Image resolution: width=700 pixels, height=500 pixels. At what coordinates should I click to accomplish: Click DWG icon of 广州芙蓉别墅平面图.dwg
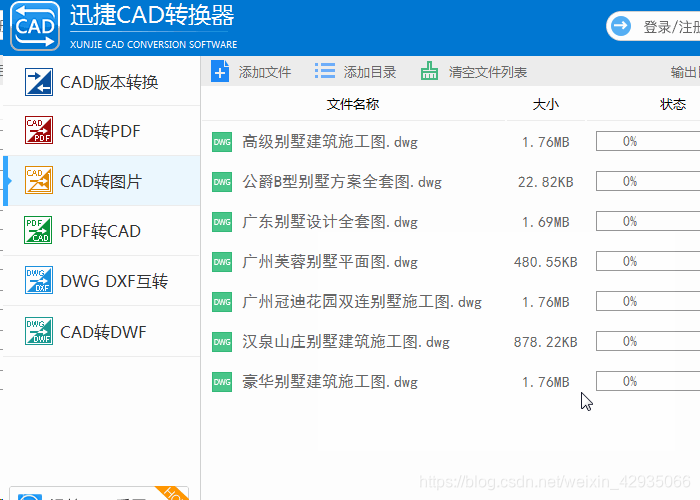point(222,262)
